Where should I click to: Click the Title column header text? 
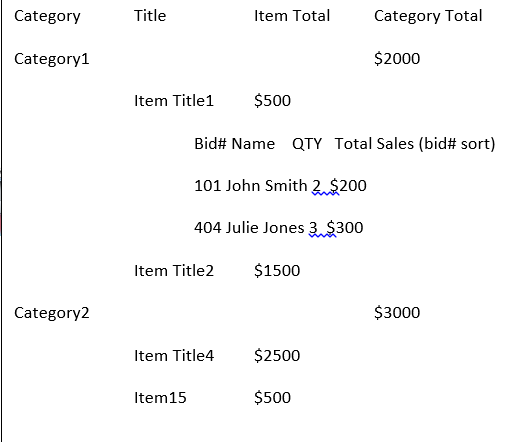click(150, 16)
